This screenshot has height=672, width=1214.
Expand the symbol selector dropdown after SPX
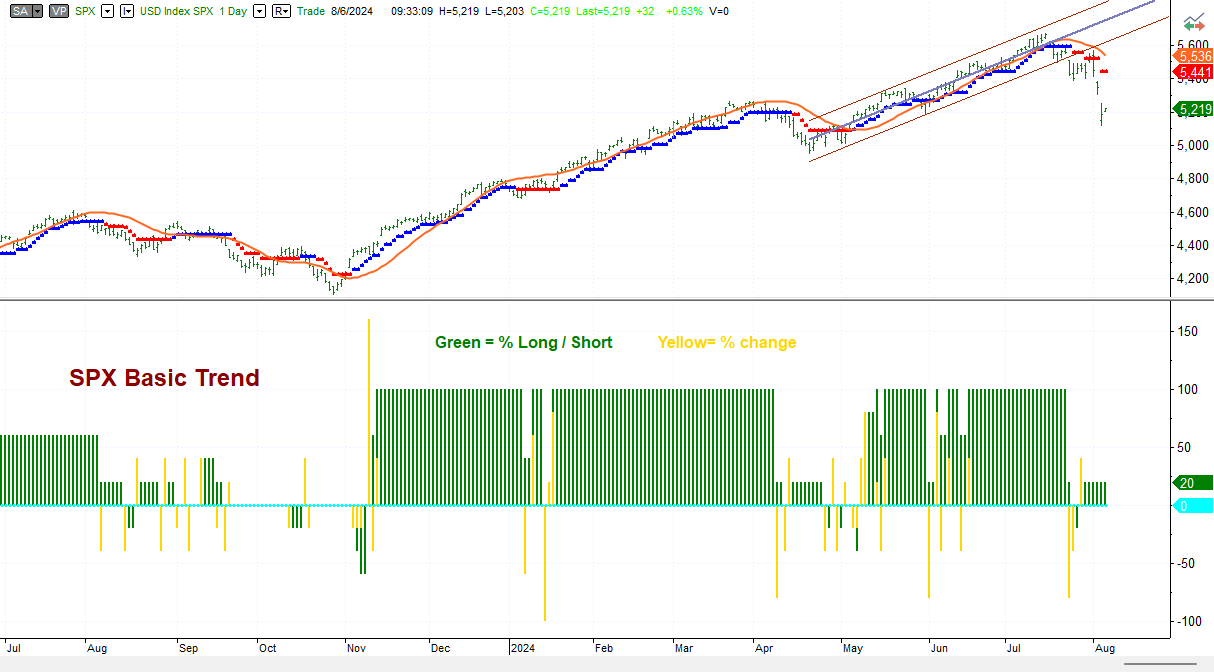pyautogui.click(x=108, y=11)
